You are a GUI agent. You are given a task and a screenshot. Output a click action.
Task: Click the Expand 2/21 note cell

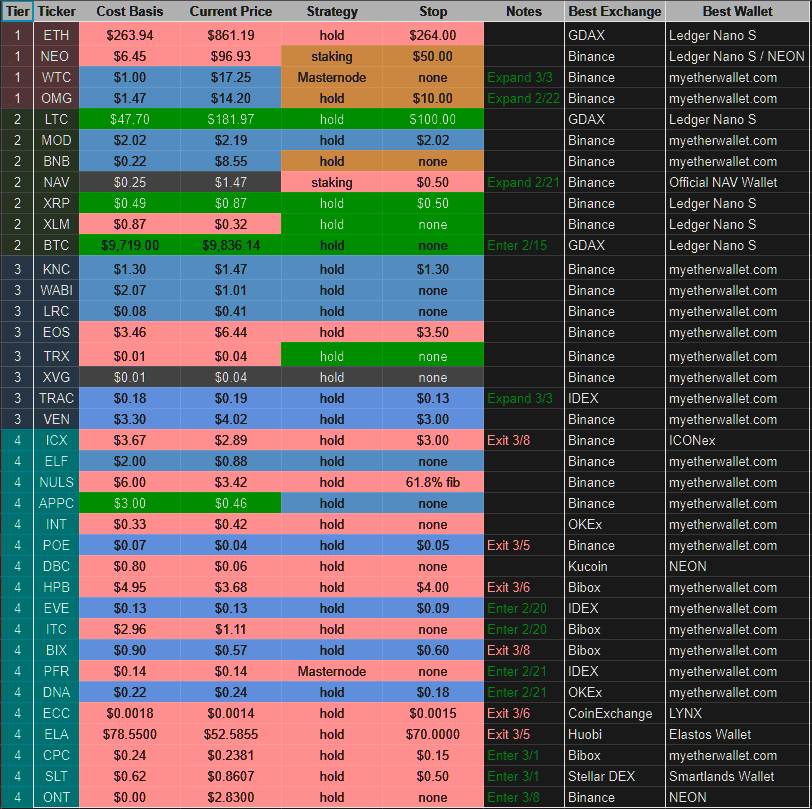click(524, 182)
